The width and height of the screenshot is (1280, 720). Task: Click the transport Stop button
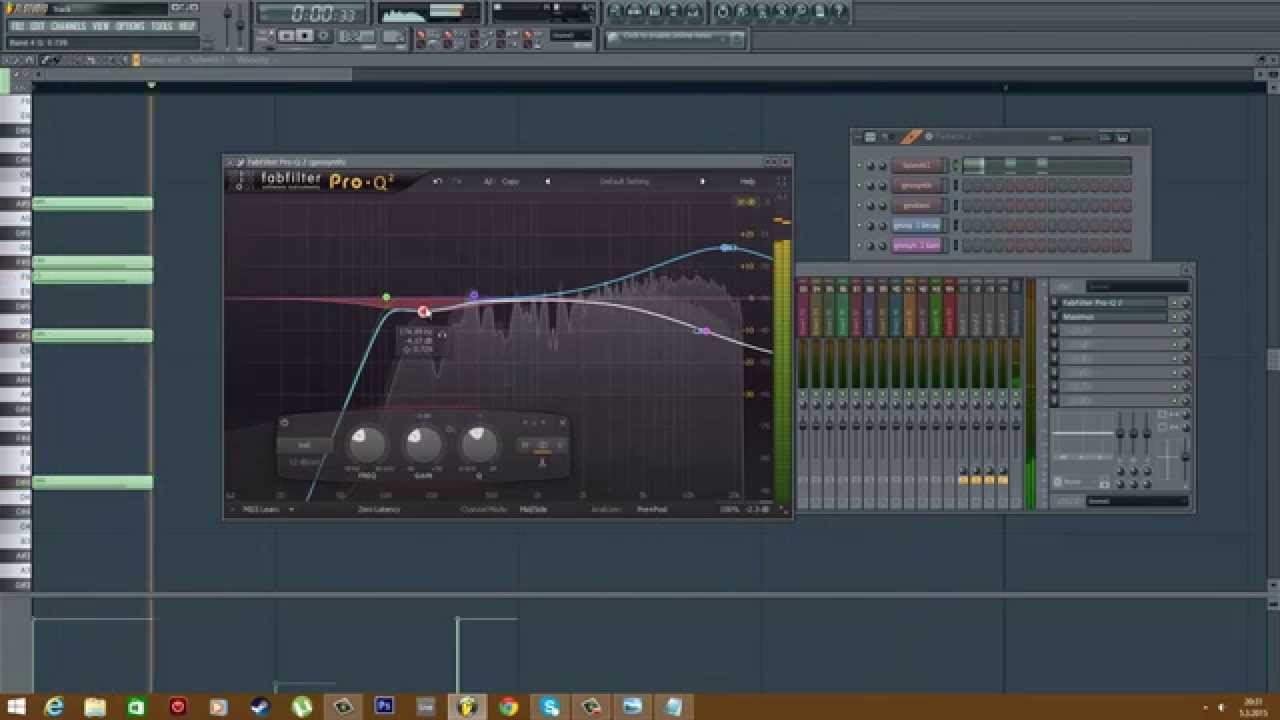304,35
